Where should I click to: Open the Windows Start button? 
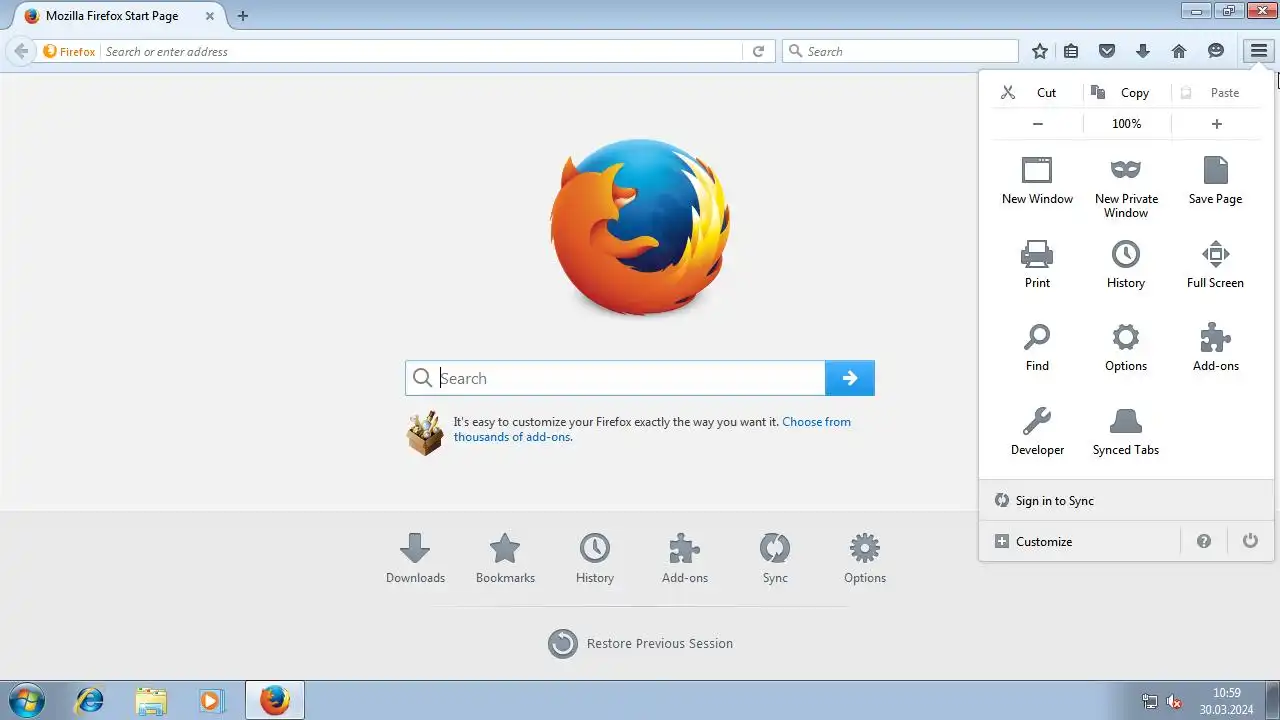tap(26, 699)
